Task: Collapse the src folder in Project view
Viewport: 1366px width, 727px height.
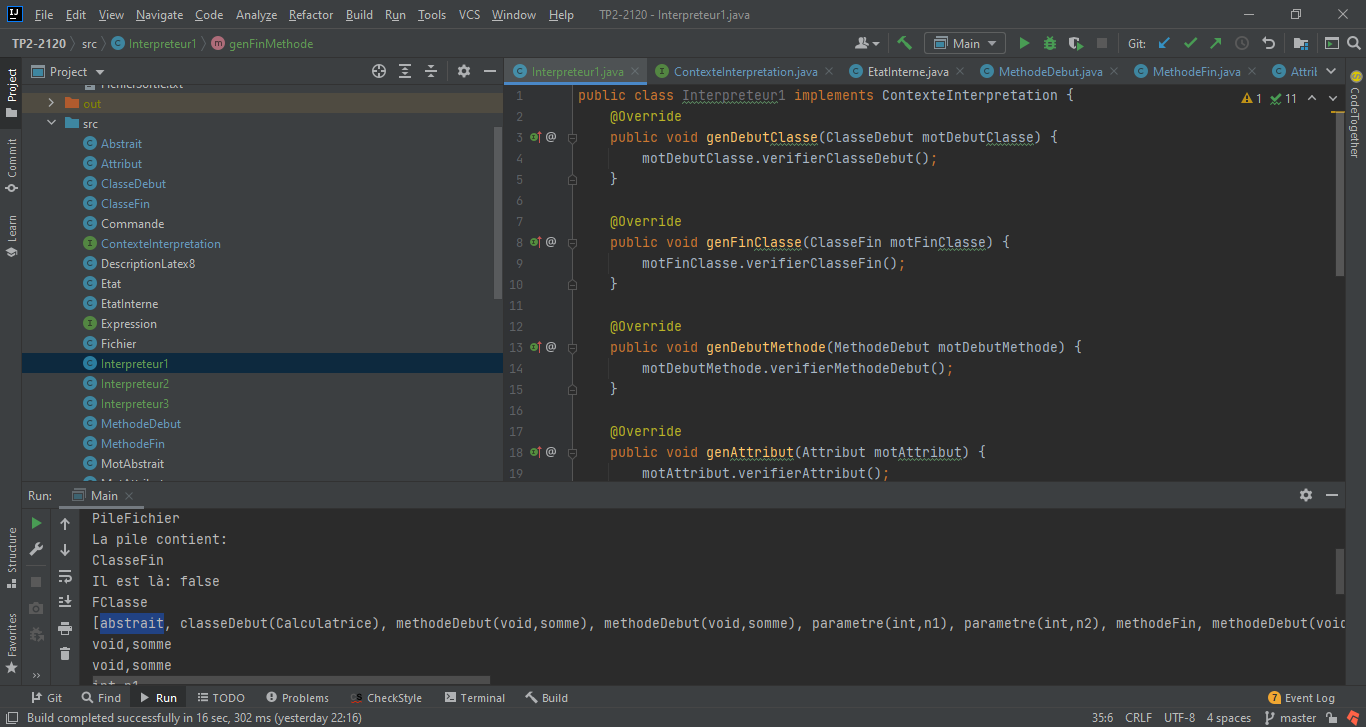Action: coord(51,122)
